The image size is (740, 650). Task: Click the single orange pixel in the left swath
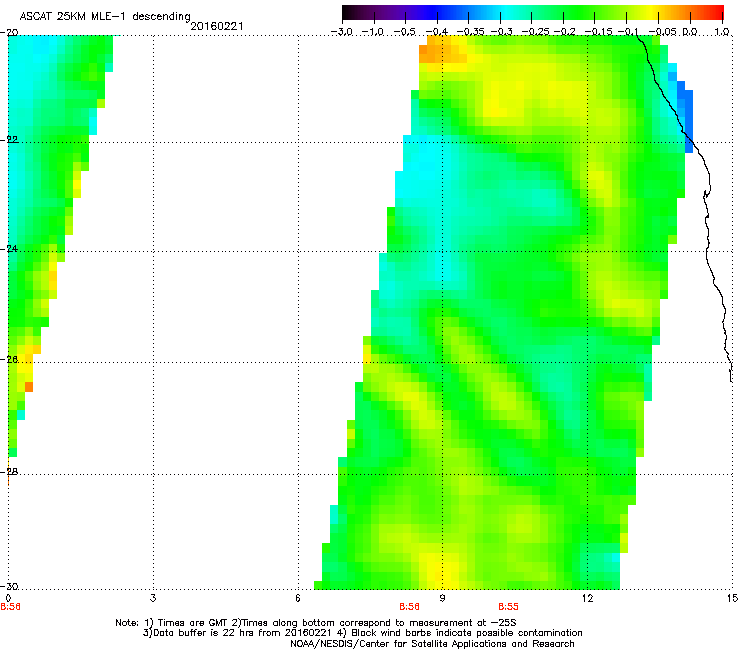pos(29,387)
